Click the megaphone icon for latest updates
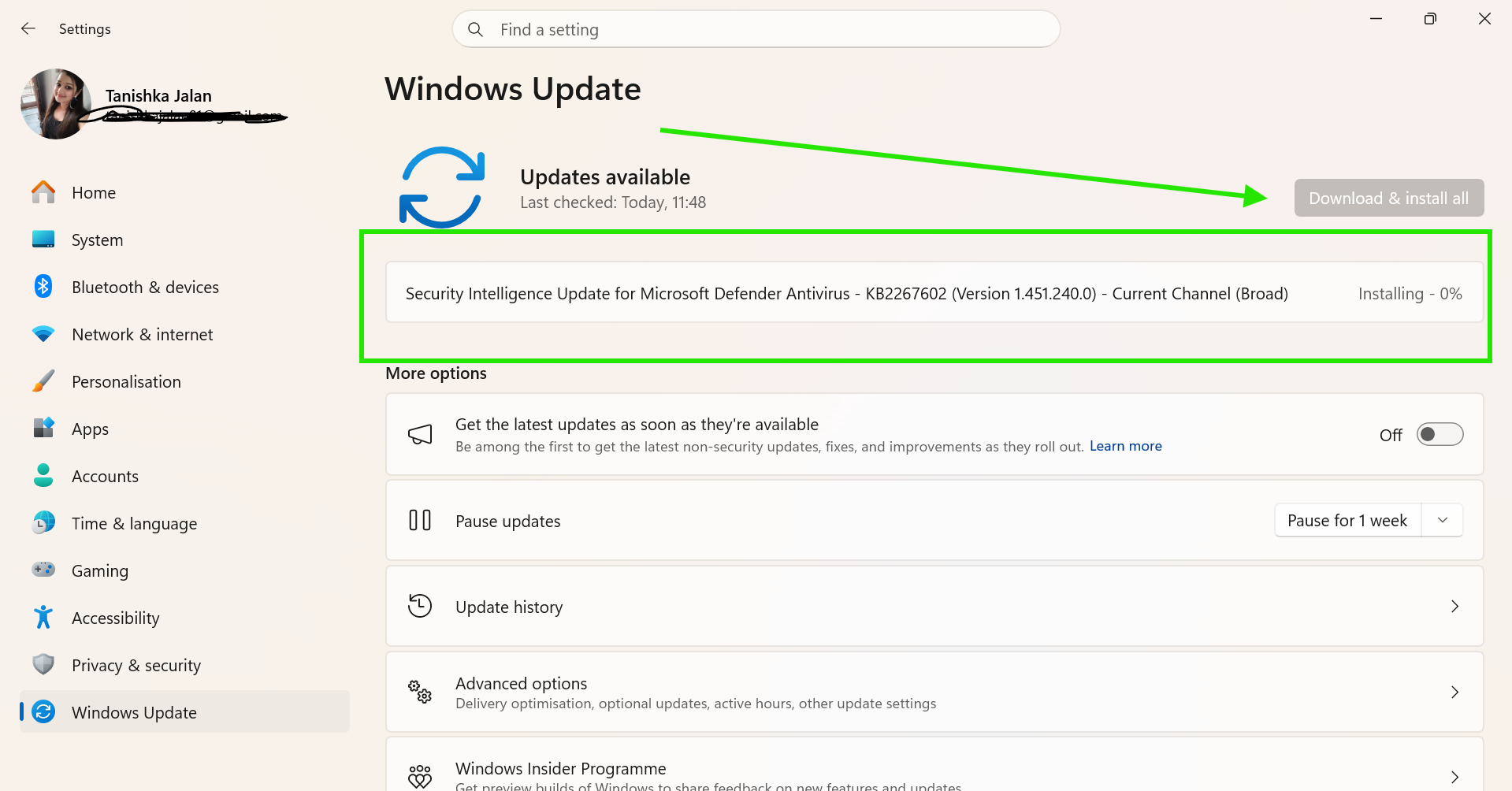The image size is (1512, 791). (x=420, y=434)
